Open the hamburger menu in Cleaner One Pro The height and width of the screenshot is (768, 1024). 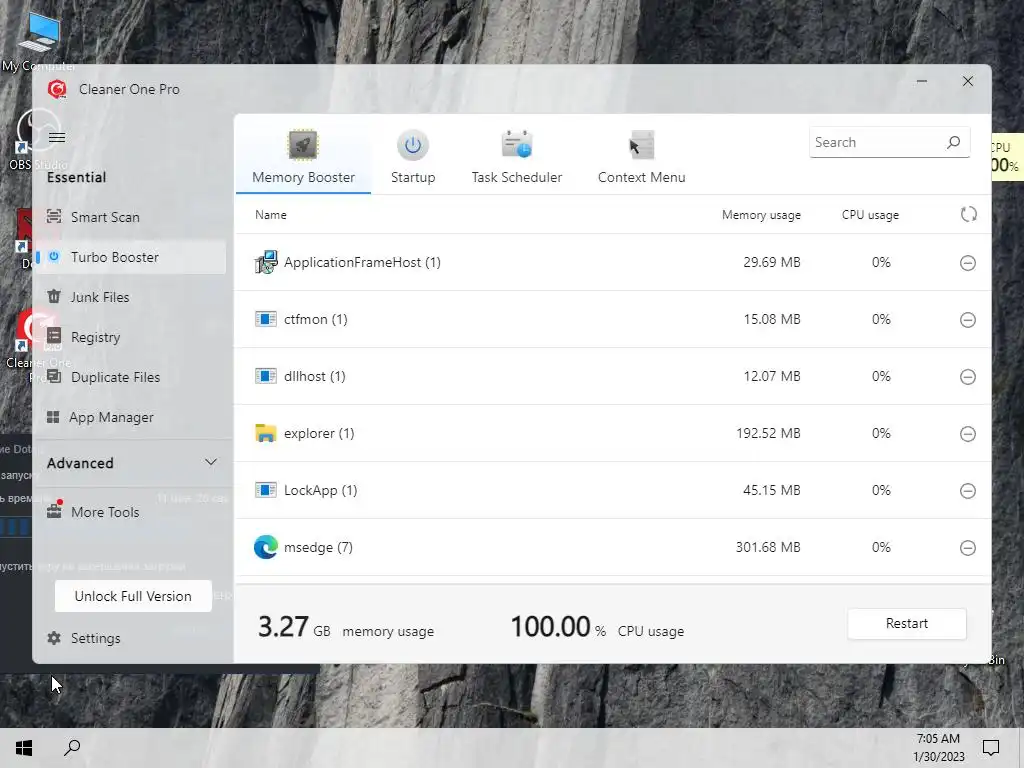pyautogui.click(x=57, y=137)
